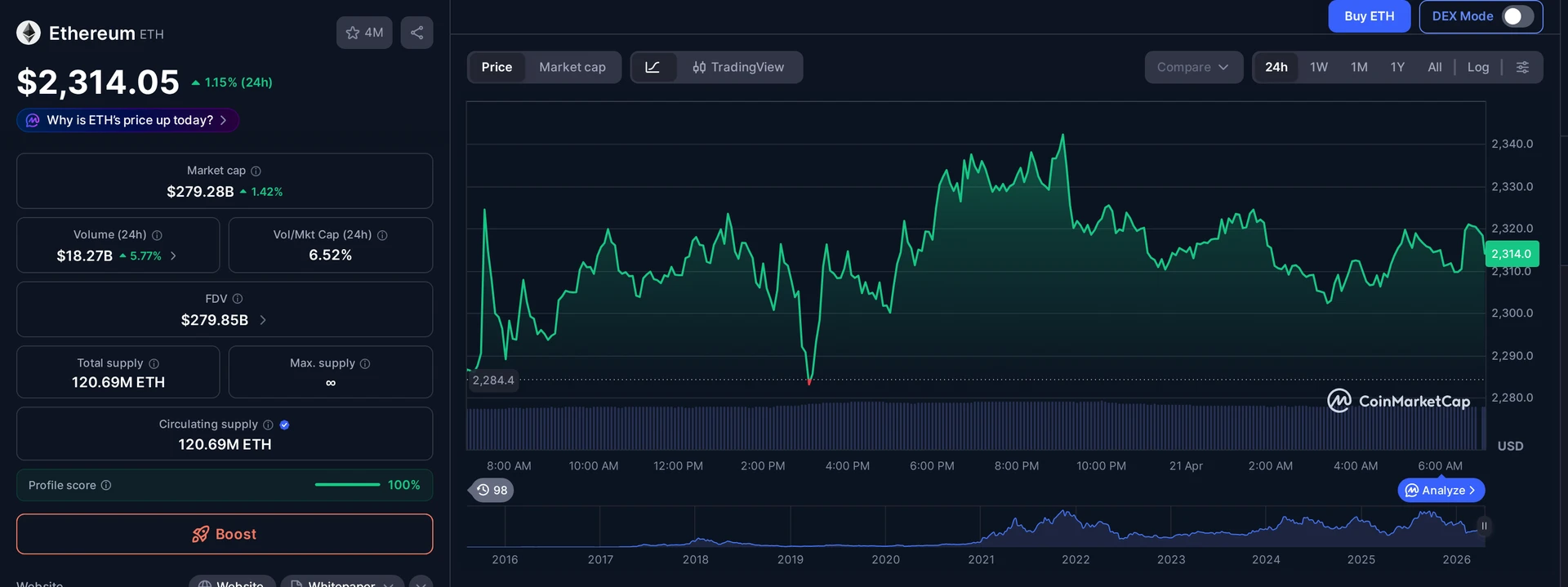Image resolution: width=1568 pixels, height=587 pixels.
Task: Toggle the DEX Mode switch
Action: tap(1517, 16)
